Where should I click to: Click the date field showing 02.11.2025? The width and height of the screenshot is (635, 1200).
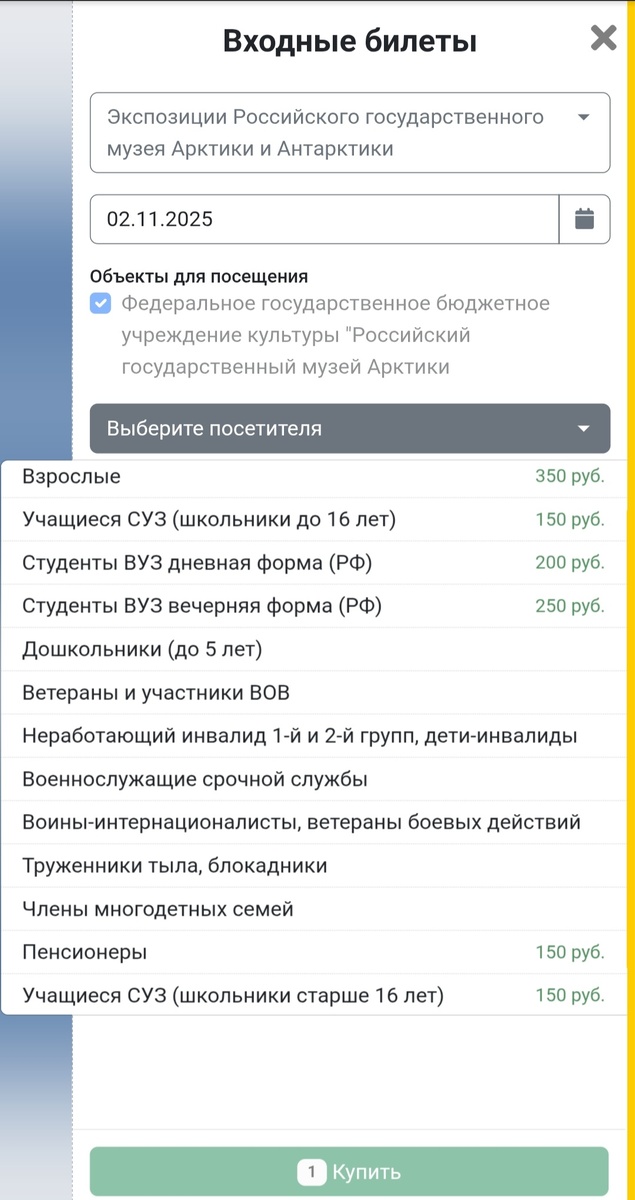pyautogui.click(x=320, y=219)
